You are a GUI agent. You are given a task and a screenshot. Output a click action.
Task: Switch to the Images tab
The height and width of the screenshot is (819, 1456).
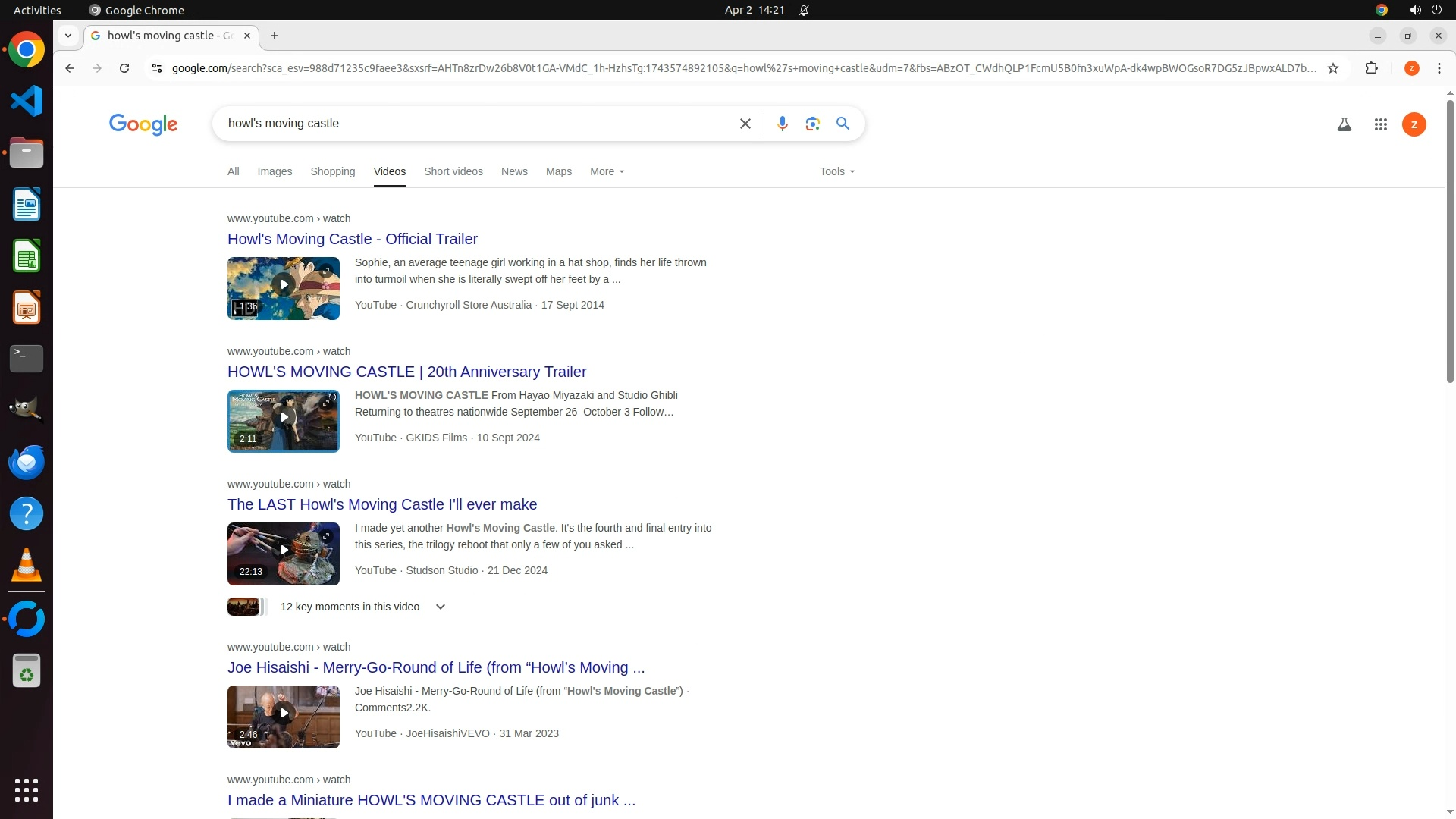click(x=275, y=171)
